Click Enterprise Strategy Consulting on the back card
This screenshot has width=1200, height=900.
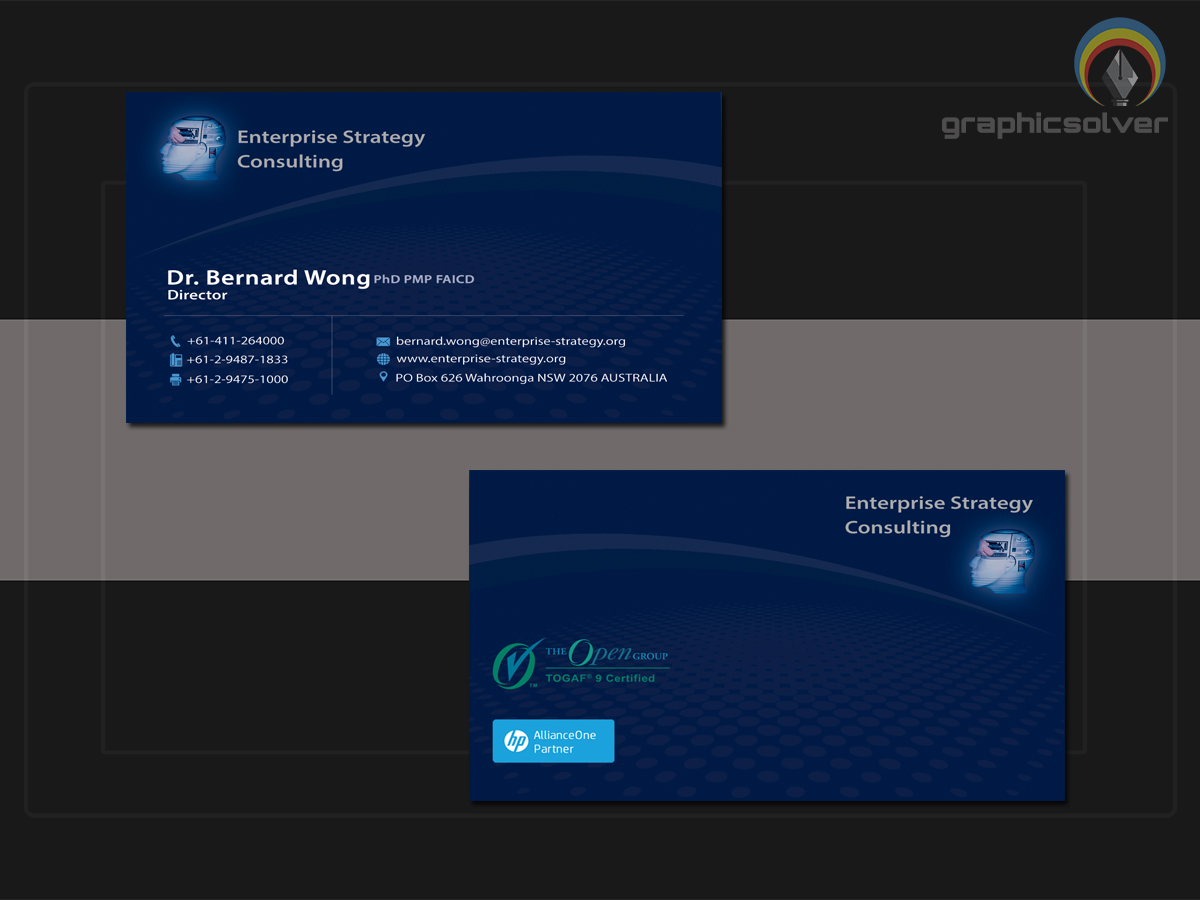pyautogui.click(x=939, y=515)
